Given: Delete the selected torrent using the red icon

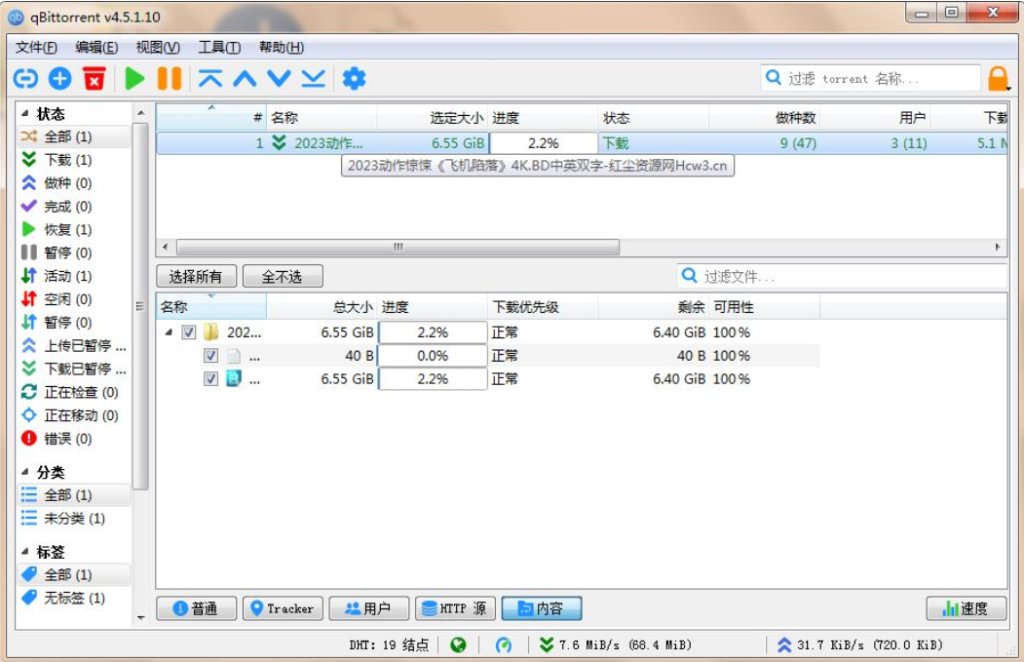Looking at the screenshot, I should point(94,78).
